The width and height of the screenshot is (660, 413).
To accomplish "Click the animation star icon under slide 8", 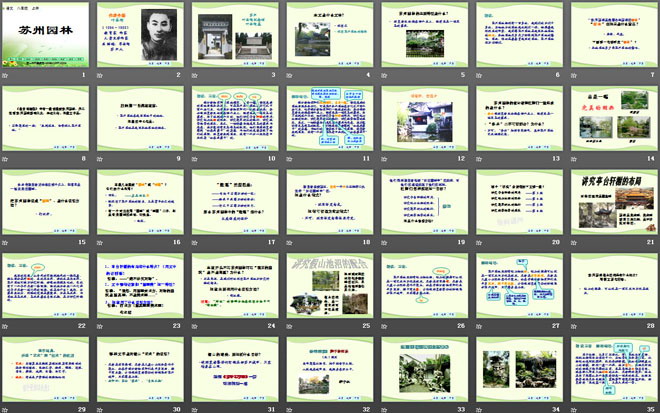I will coord(5,159).
